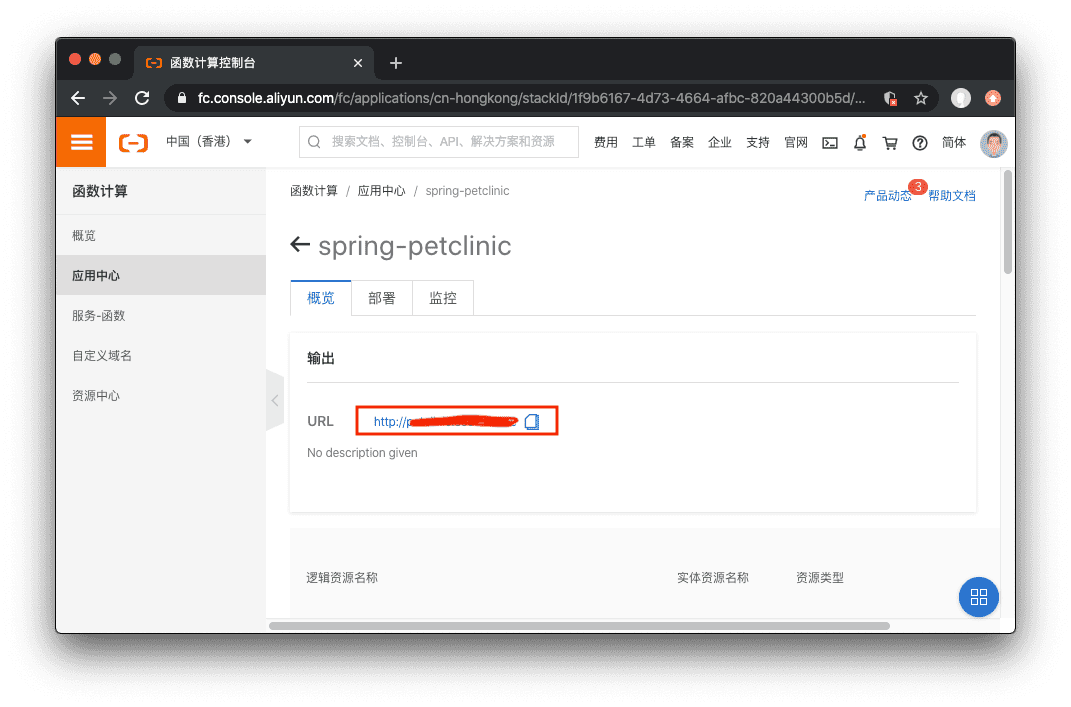Click the No description given text
This screenshot has height=707, width=1071.
point(362,453)
